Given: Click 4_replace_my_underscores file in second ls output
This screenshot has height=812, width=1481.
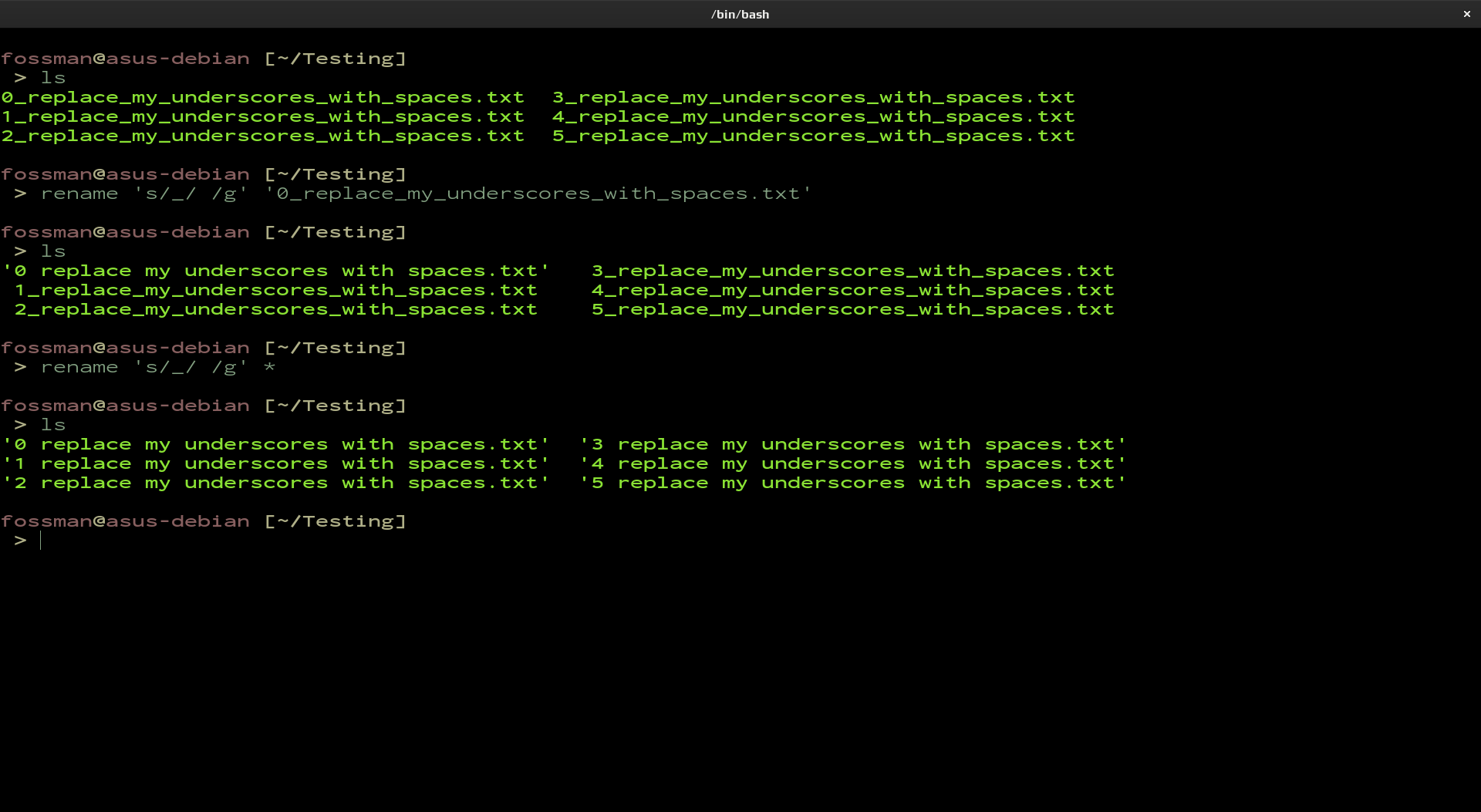Looking at the screenshot, I should coord(852,290).
